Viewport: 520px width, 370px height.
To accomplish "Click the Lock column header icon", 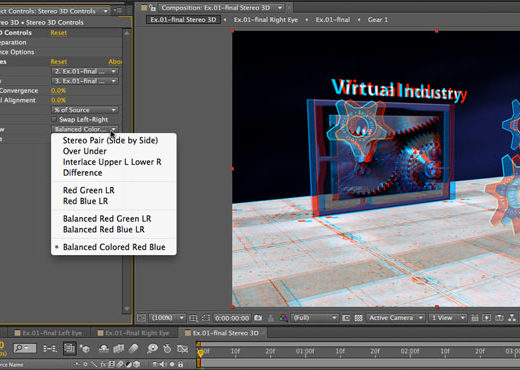I will (180, 364).
